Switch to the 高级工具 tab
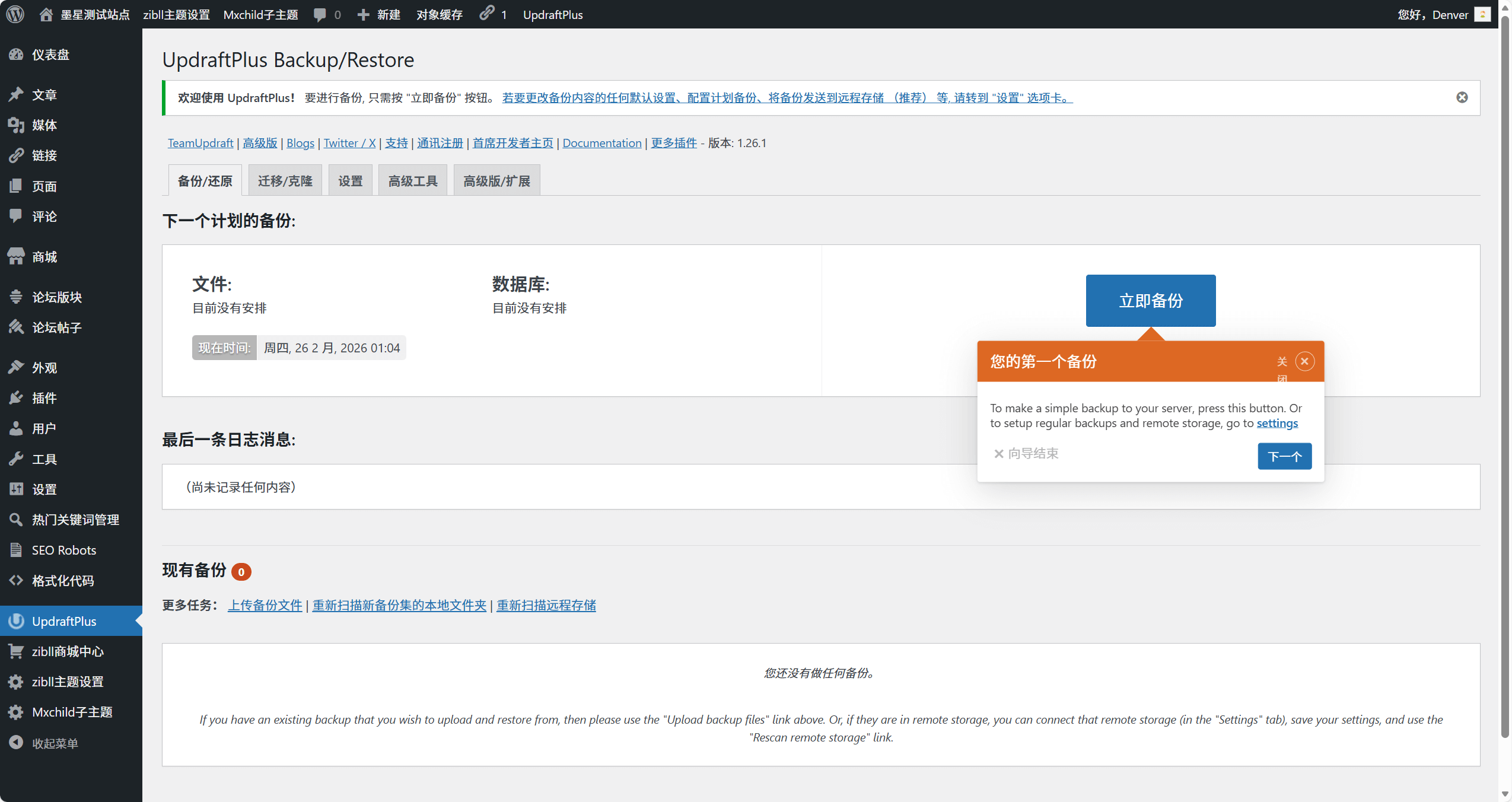Screen dimensions: 1512x802 coord(412,181)
